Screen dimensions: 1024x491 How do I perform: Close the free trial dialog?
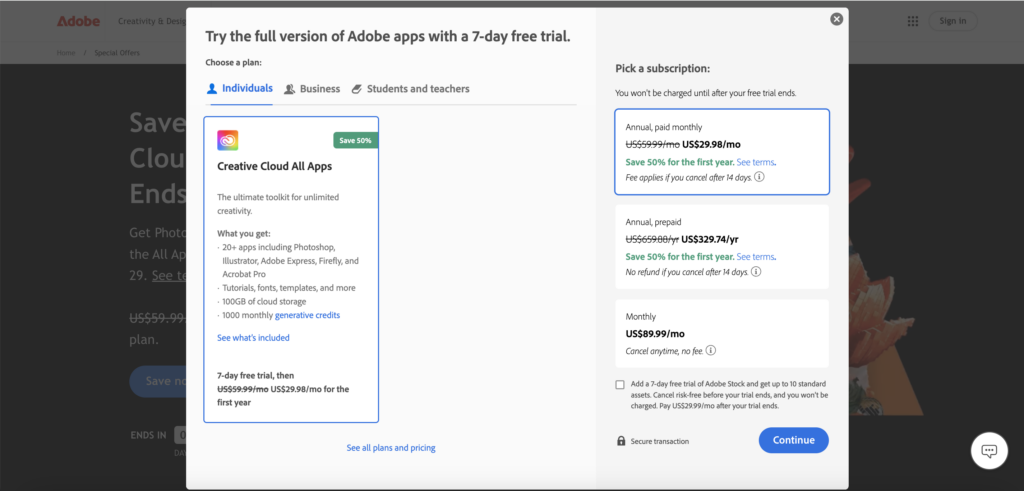(x=837, y=20)
